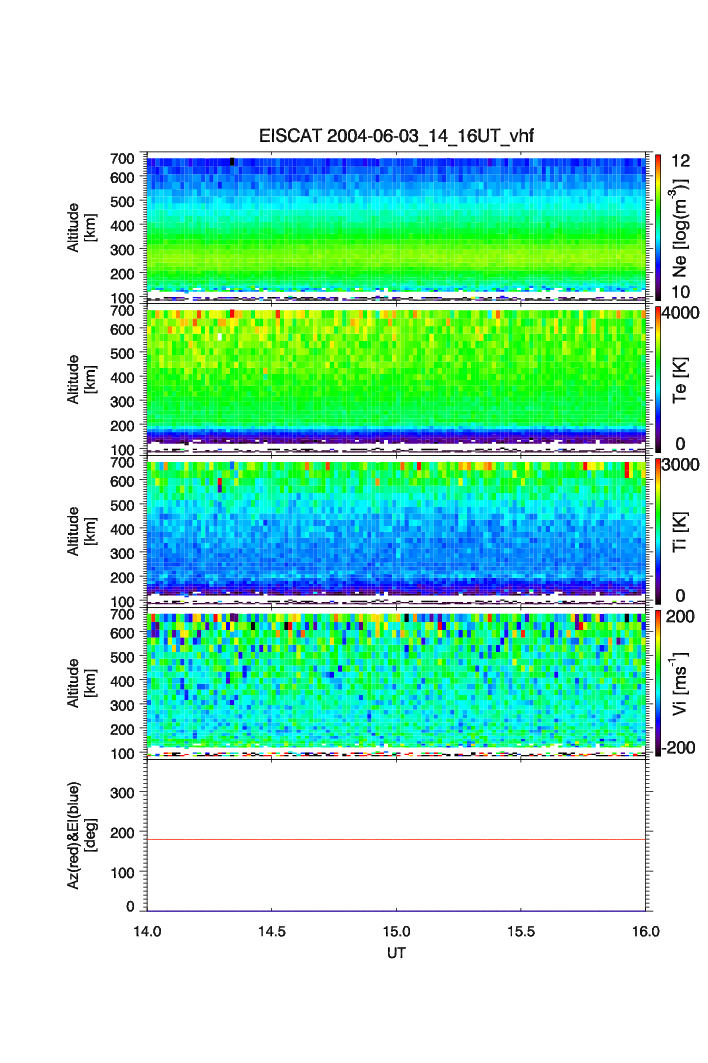
Task: Select the Ti ion temperature heatmap panel
Action: 397,530
